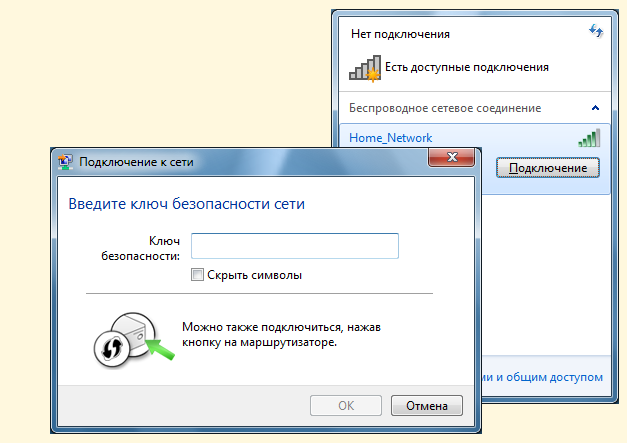
Task: Click the available connections signal icon
Action: click(361, 67)
